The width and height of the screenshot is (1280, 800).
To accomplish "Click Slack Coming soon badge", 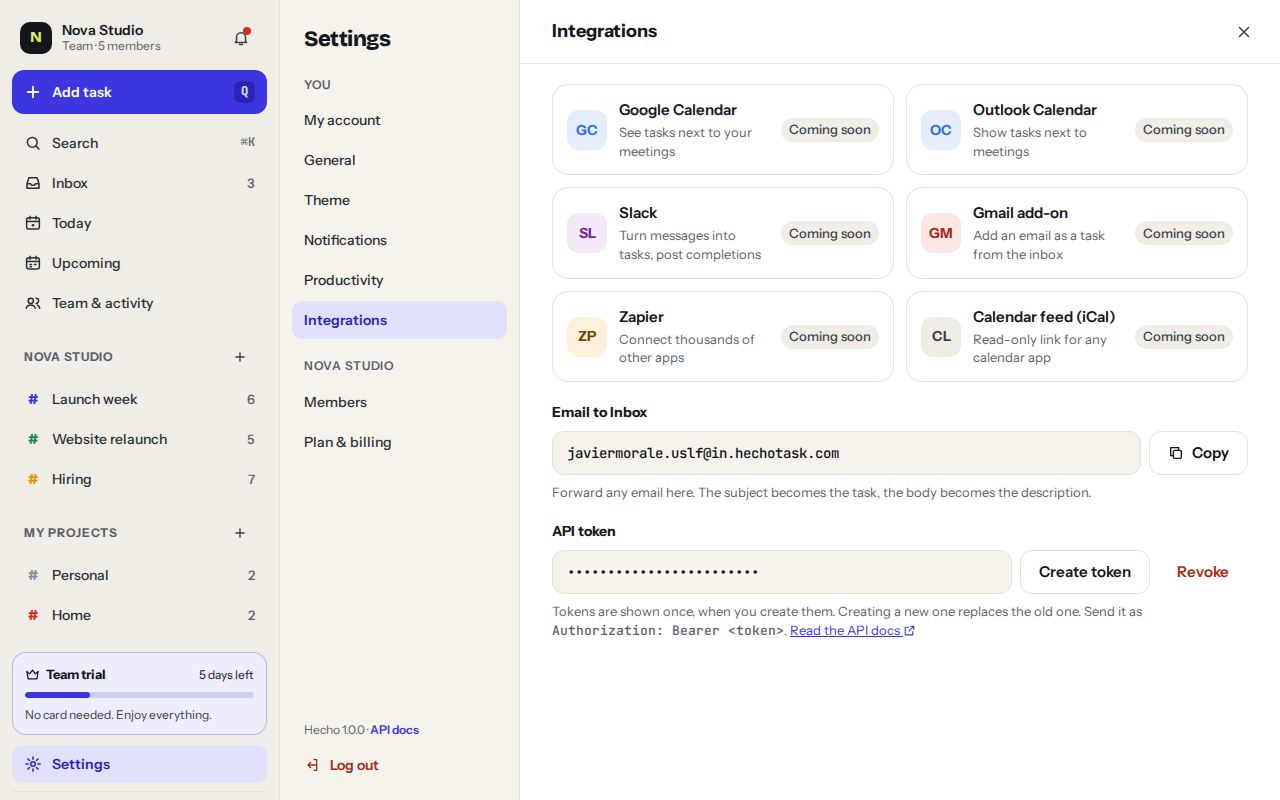I will 830,234.
